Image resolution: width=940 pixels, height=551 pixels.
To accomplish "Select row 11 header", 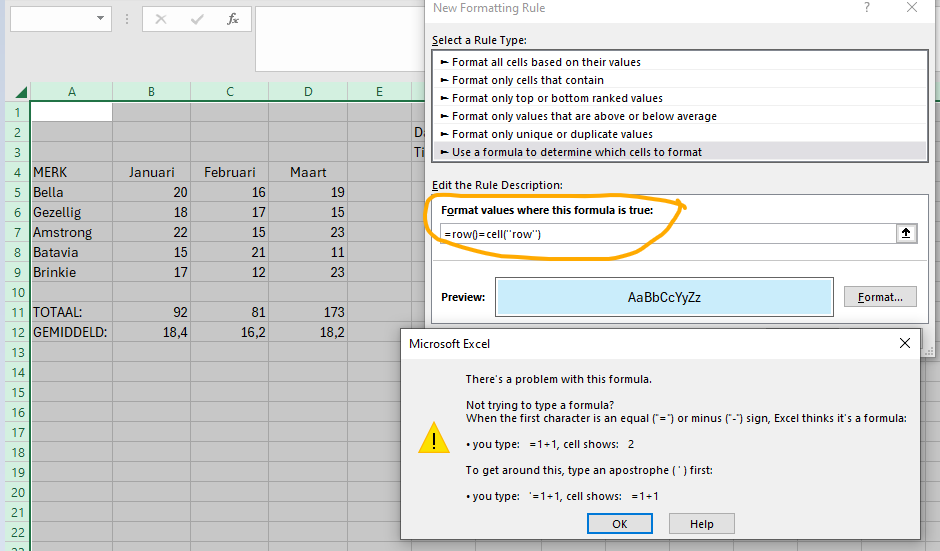I will point(17,312).
